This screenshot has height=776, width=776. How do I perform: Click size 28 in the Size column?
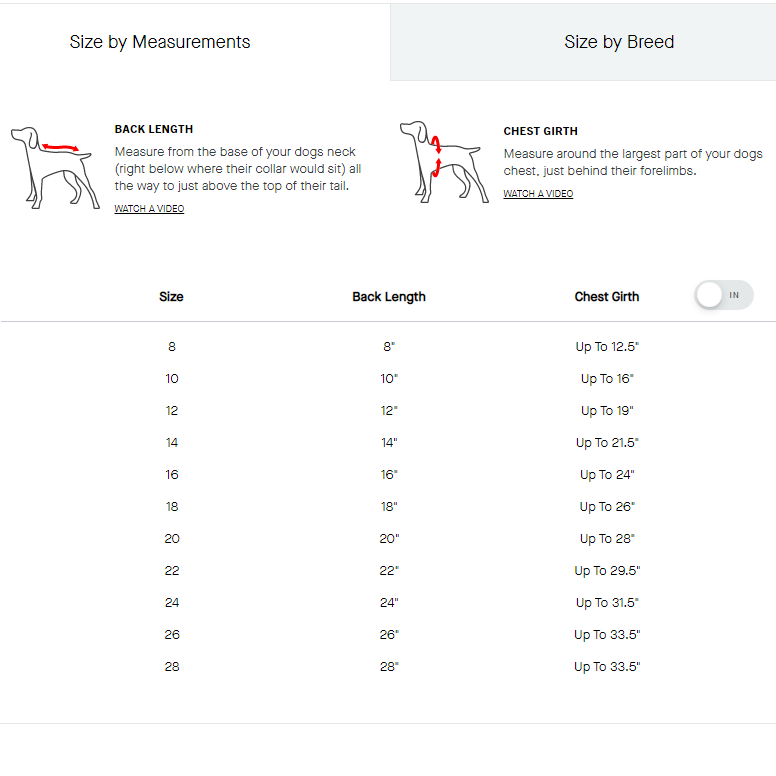172,667
